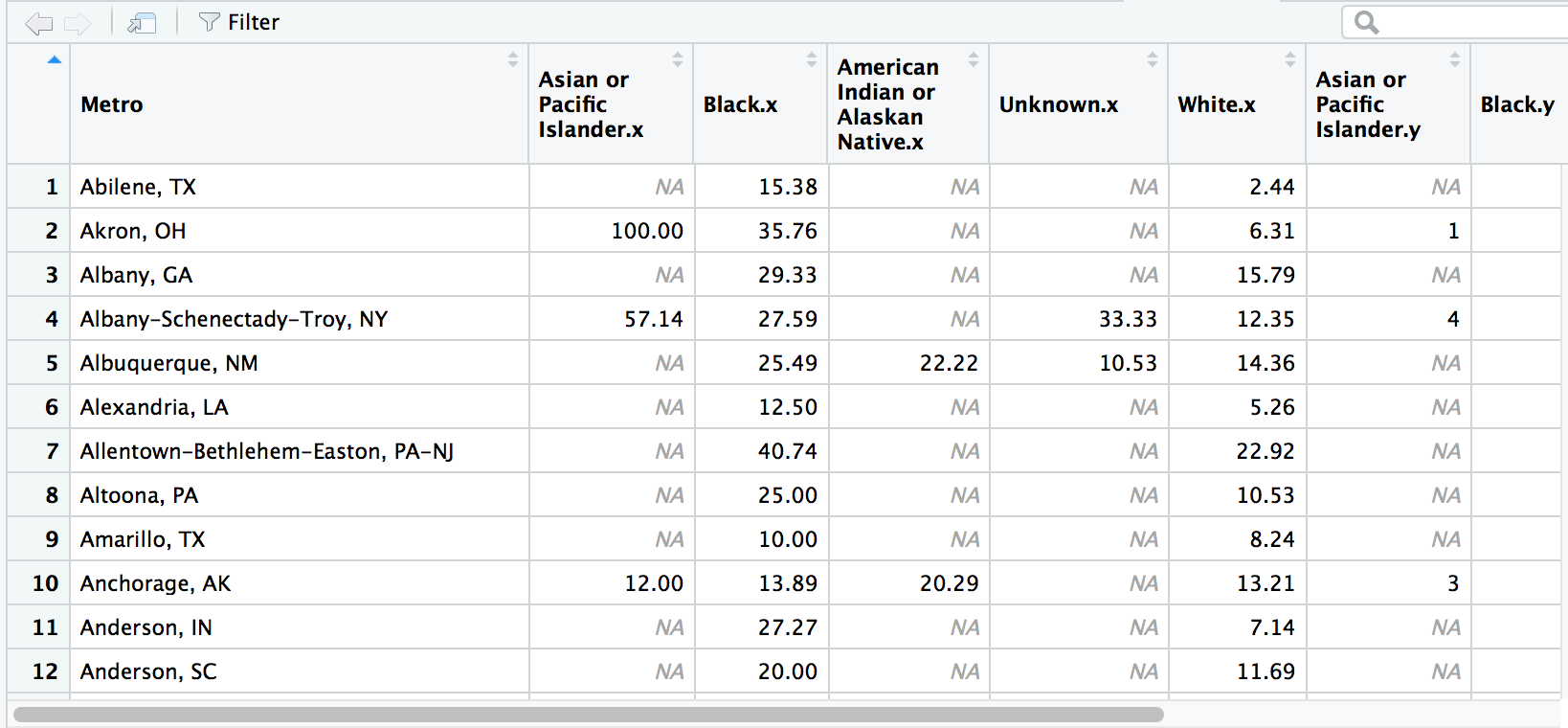Select the Akron, OH metro cell
Image resolution: width=1568 pixels, height=728 pixels.
click(133, 231)
